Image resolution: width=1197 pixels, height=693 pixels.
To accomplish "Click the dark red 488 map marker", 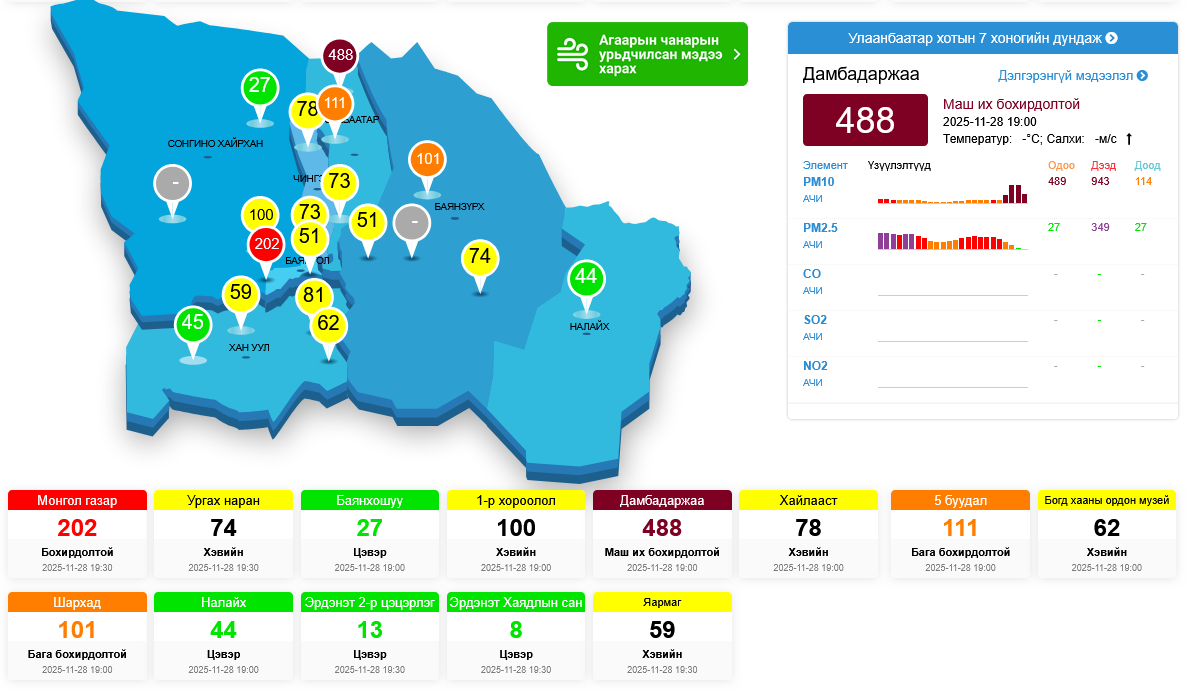I will click(x=341, y=55).
